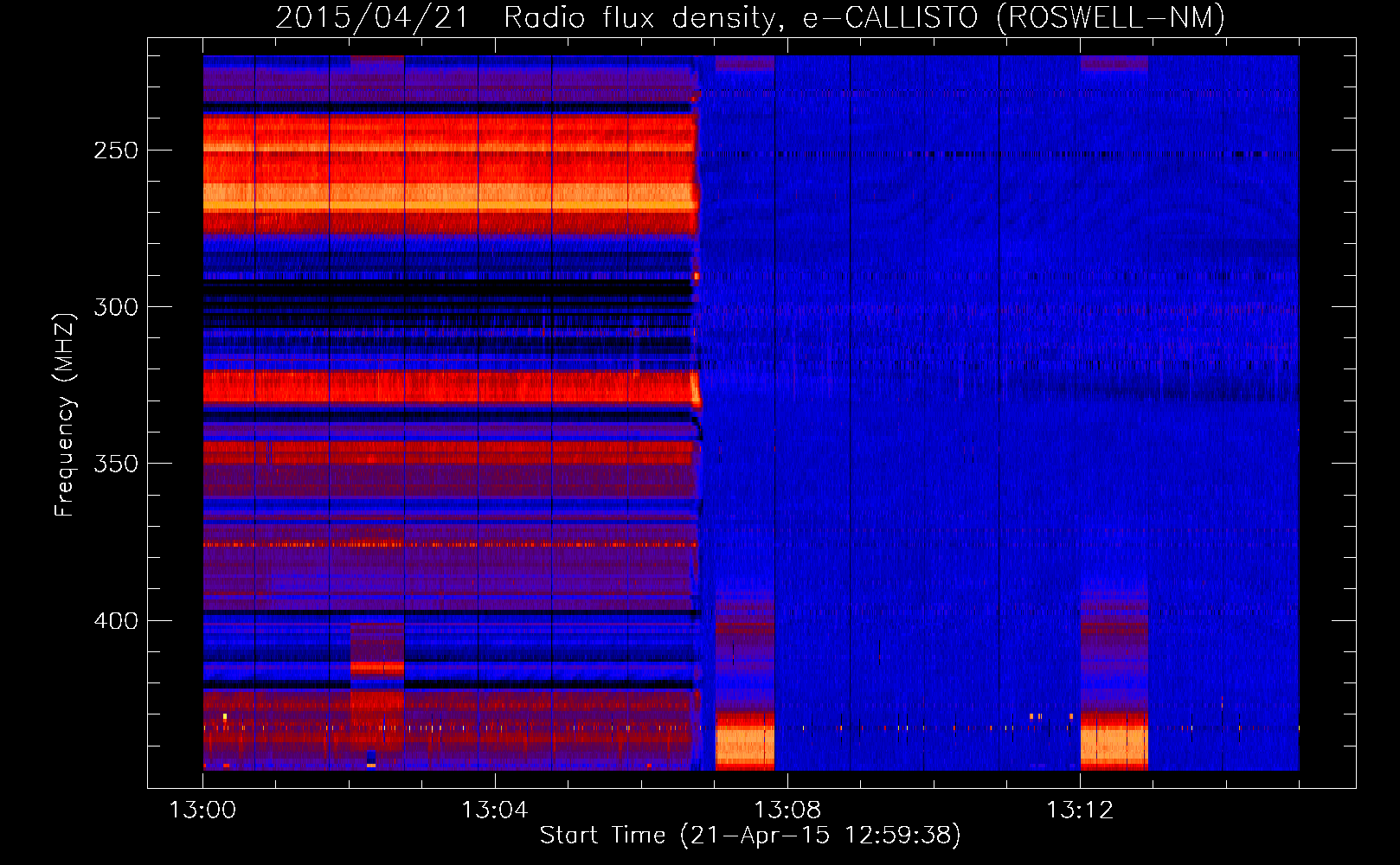
Task: Select the 13:04 time tick label
Action: pyautogui.click(x=495, y=811)
